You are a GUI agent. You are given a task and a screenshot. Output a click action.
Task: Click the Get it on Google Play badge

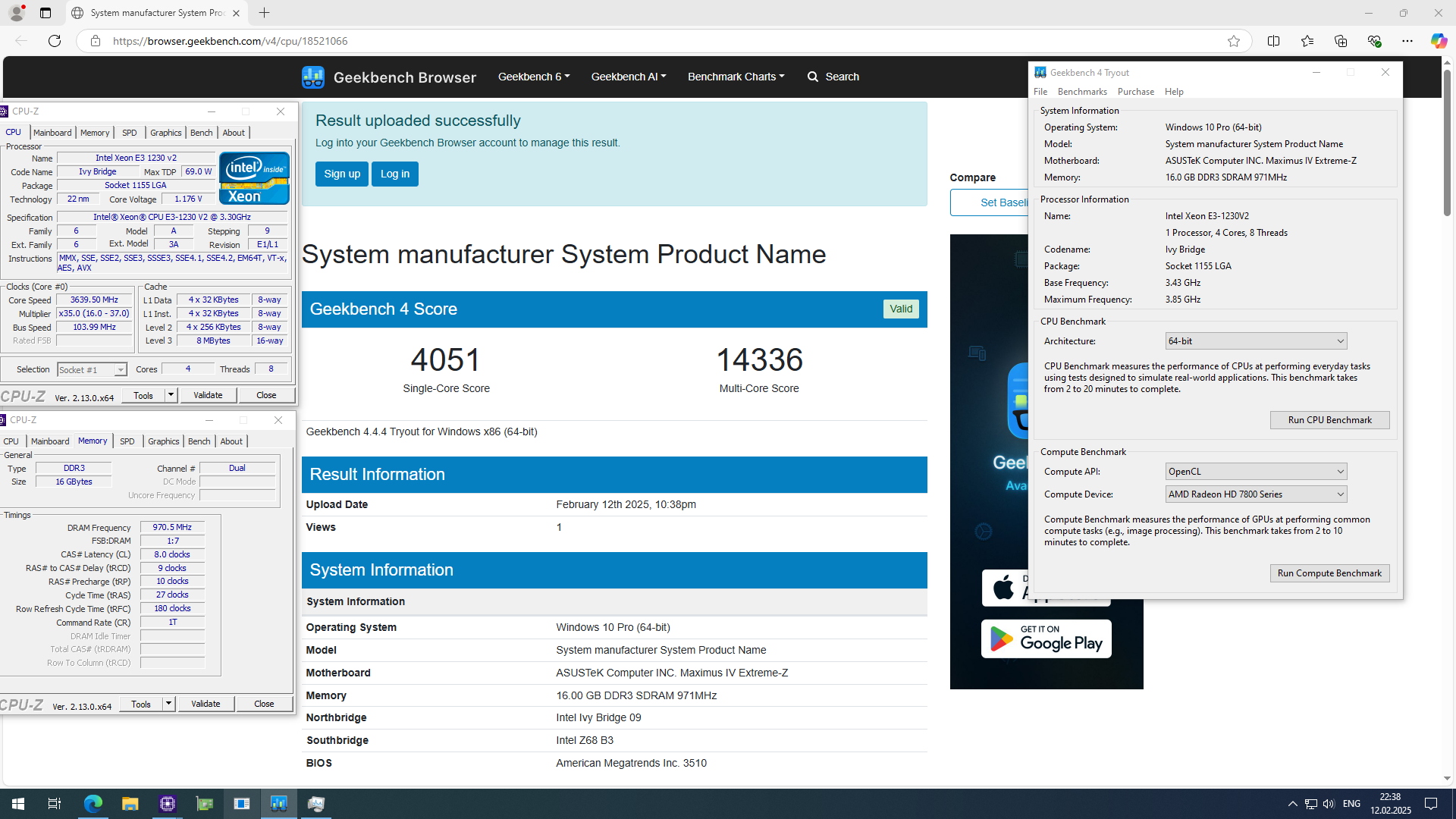pyautogui.click(x=1046, y=639)
